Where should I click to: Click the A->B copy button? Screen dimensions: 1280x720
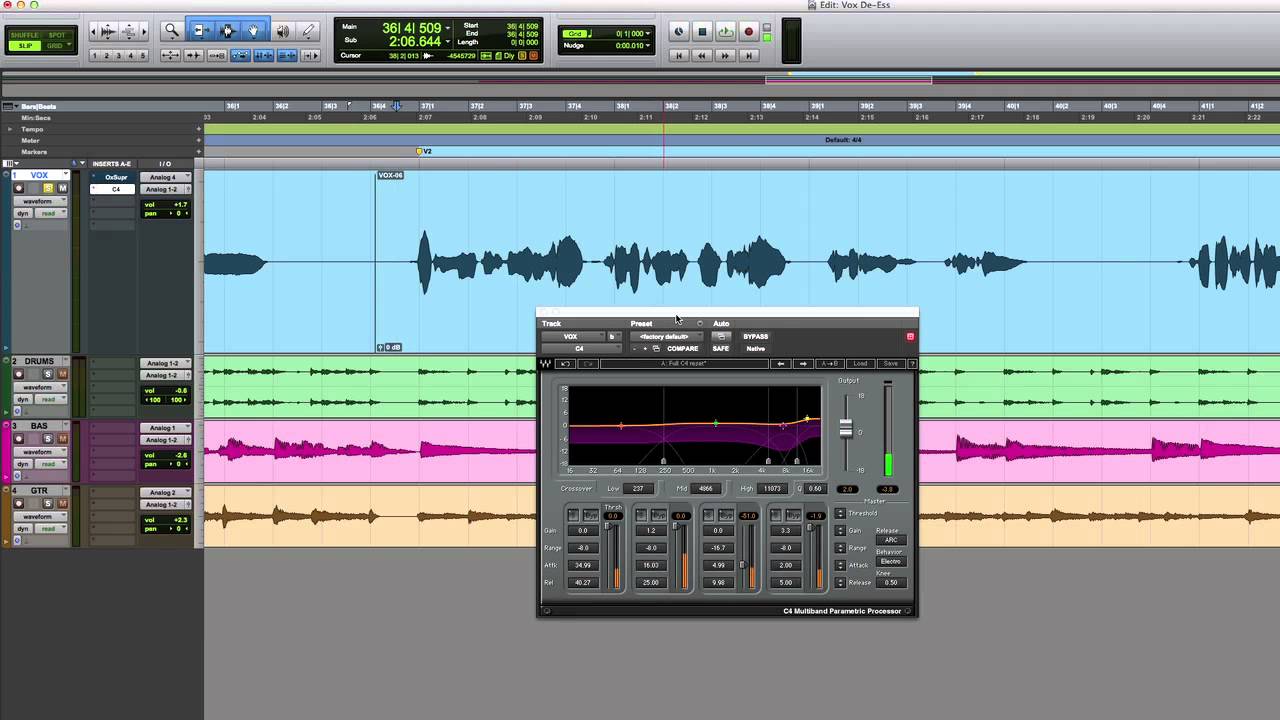(830, 364)
